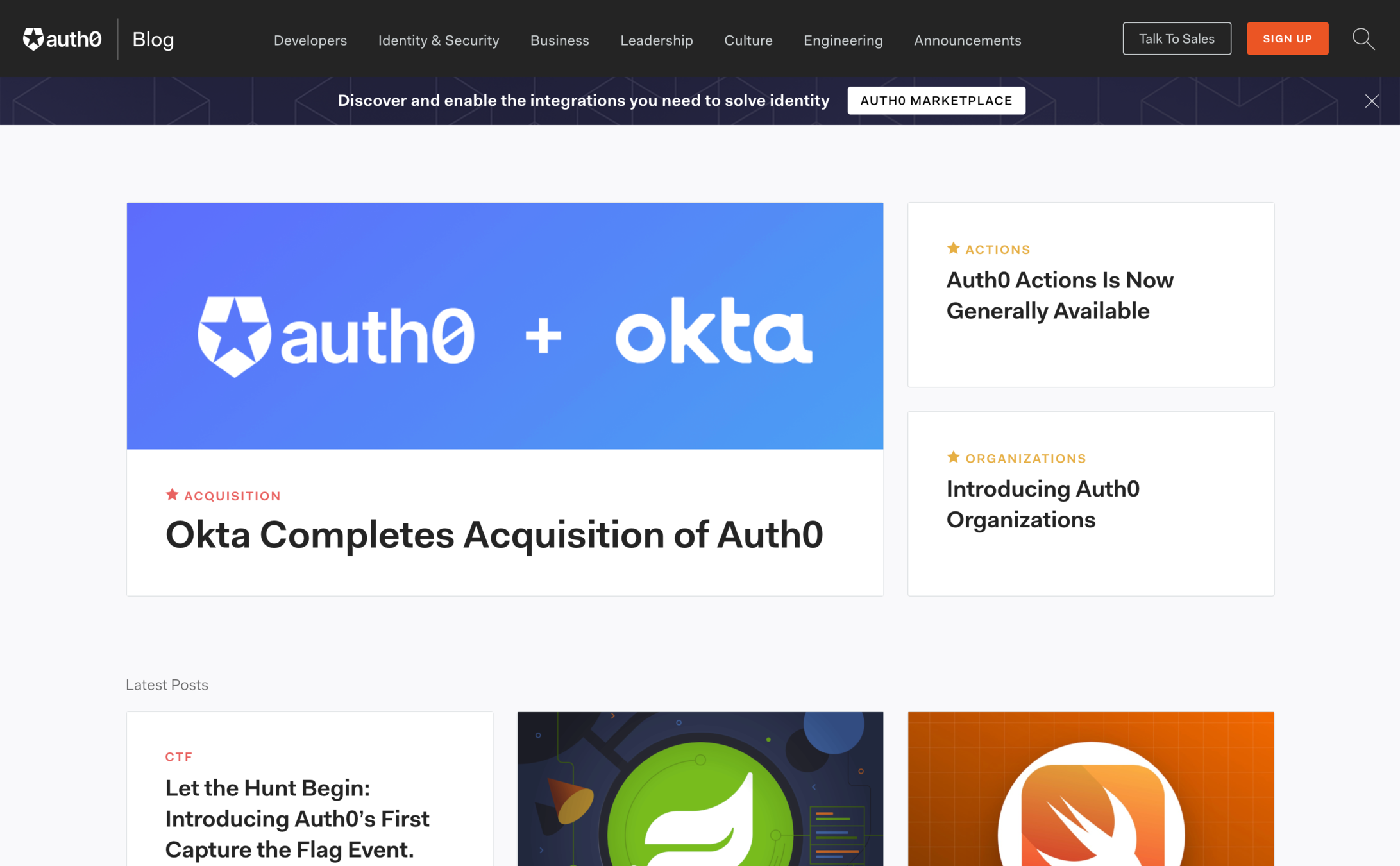Open the search magnifier icon
1400x866 pixels.
click(1363, 39)
